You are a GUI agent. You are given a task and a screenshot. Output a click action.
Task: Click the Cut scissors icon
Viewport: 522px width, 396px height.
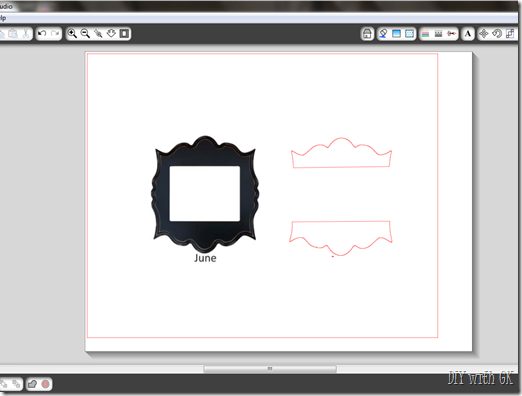[x=26, y=33]
